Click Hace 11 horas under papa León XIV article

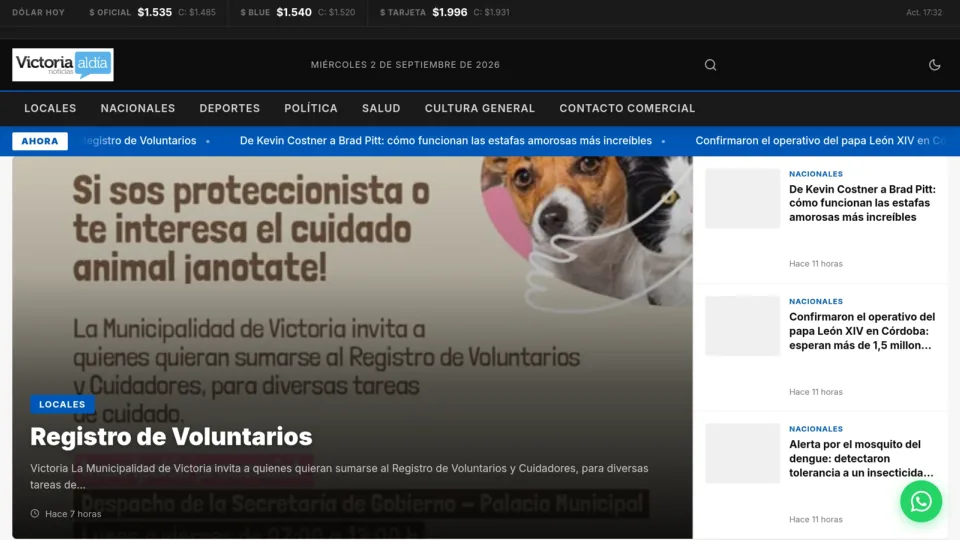(x=816, y=392)
